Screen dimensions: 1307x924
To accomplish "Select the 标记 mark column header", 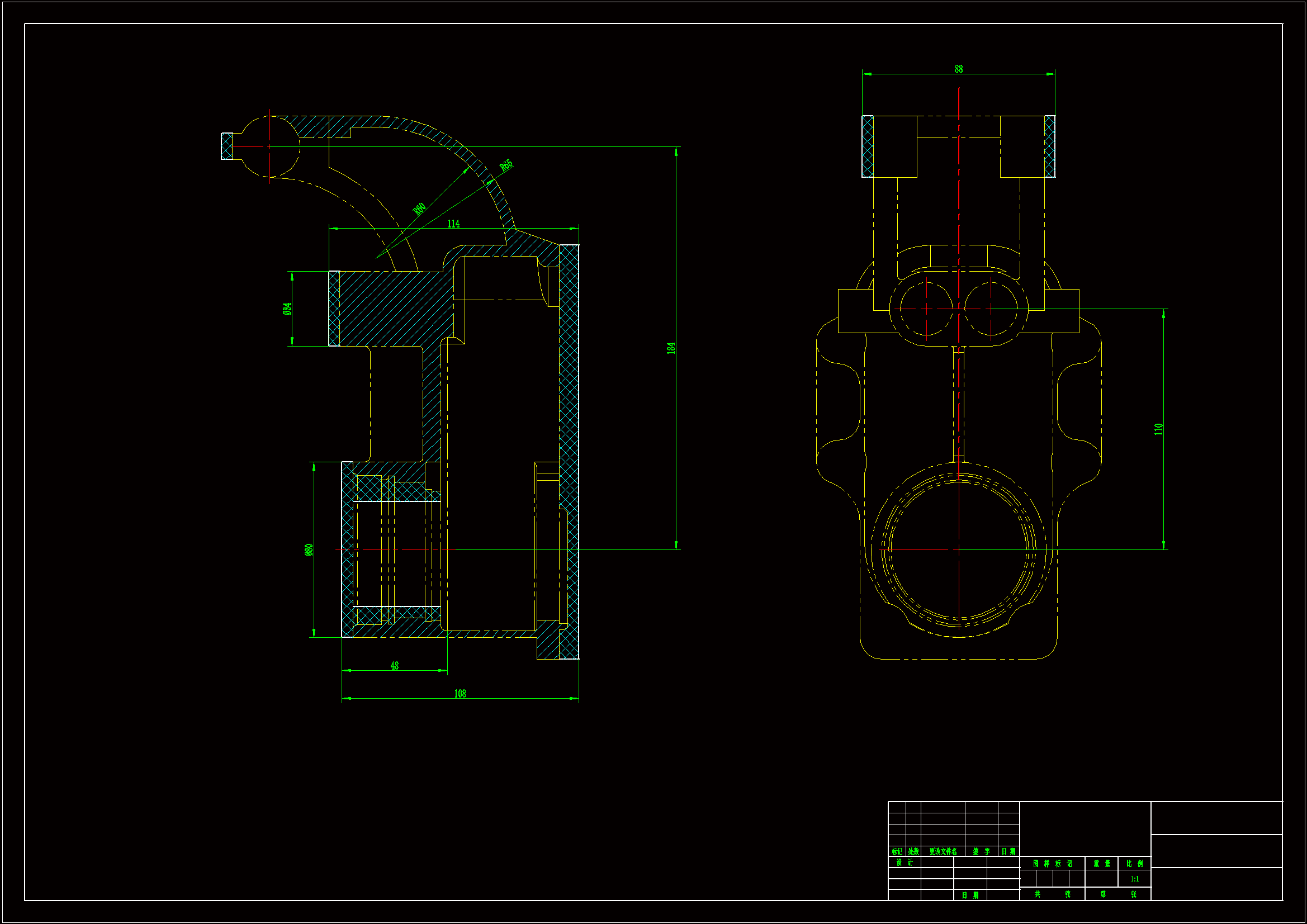I will [x=897, y=852].
